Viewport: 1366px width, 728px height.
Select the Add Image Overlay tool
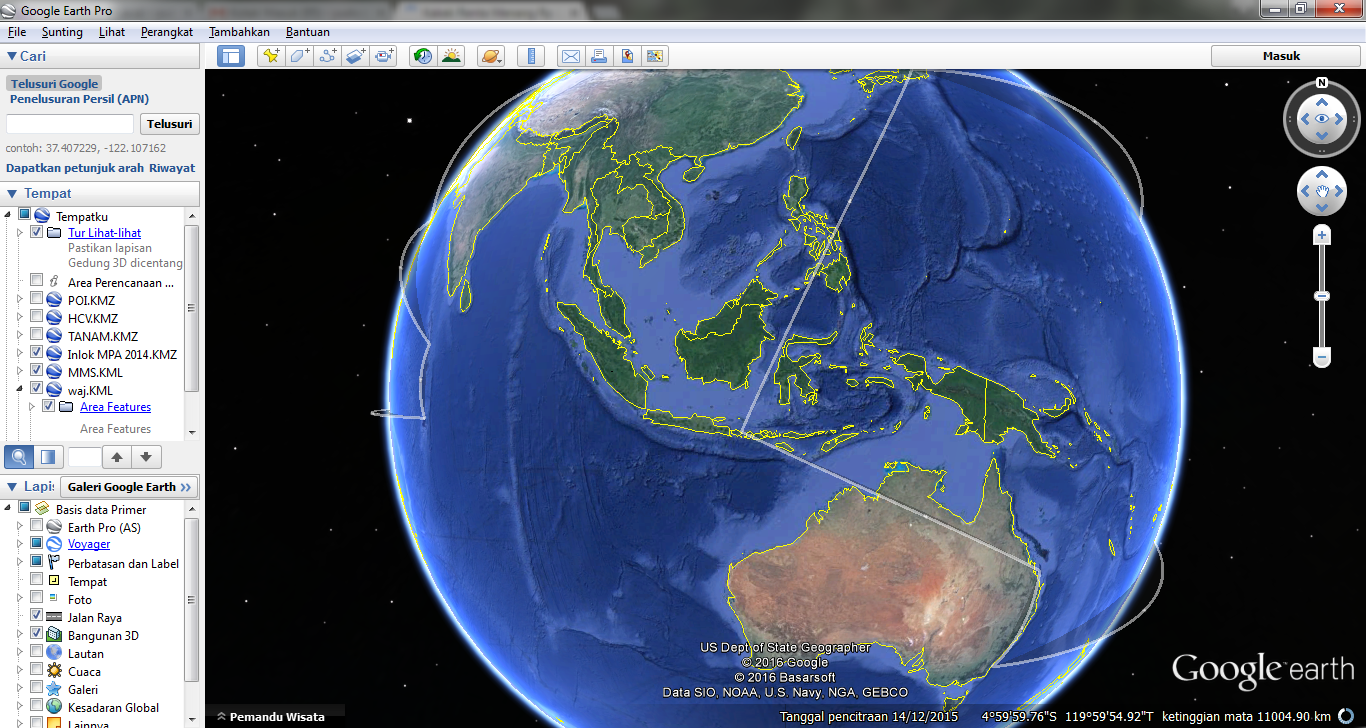[x=356, y=56]
